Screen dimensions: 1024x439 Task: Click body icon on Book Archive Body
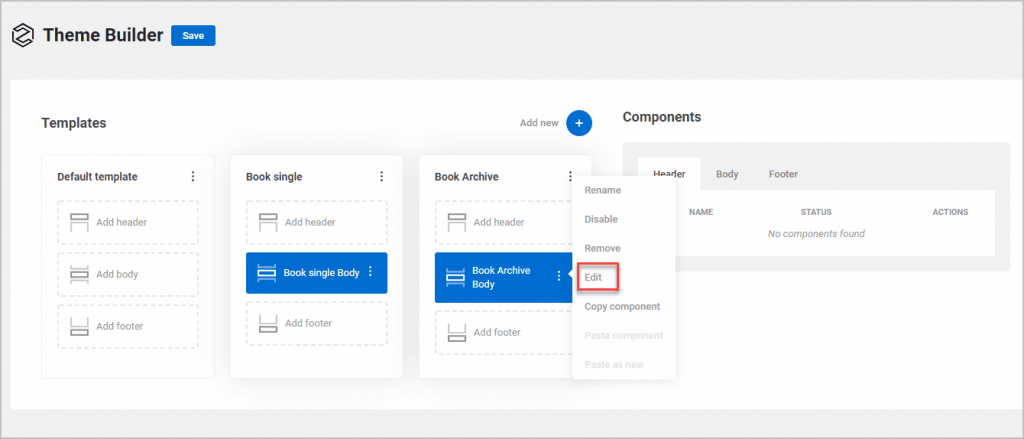coord(455,277)
